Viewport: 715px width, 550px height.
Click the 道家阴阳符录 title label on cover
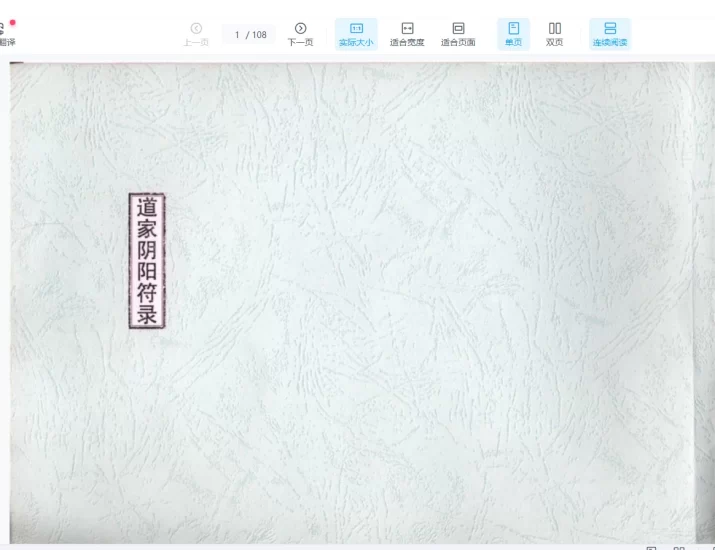tap(147, 261)
